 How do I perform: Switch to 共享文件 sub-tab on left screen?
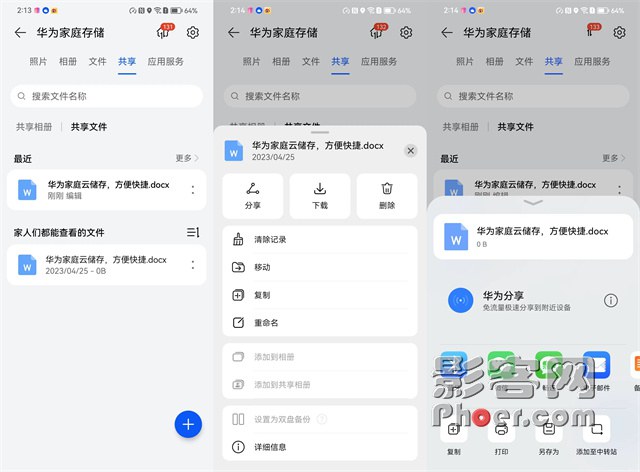click(x=89, y=127)
